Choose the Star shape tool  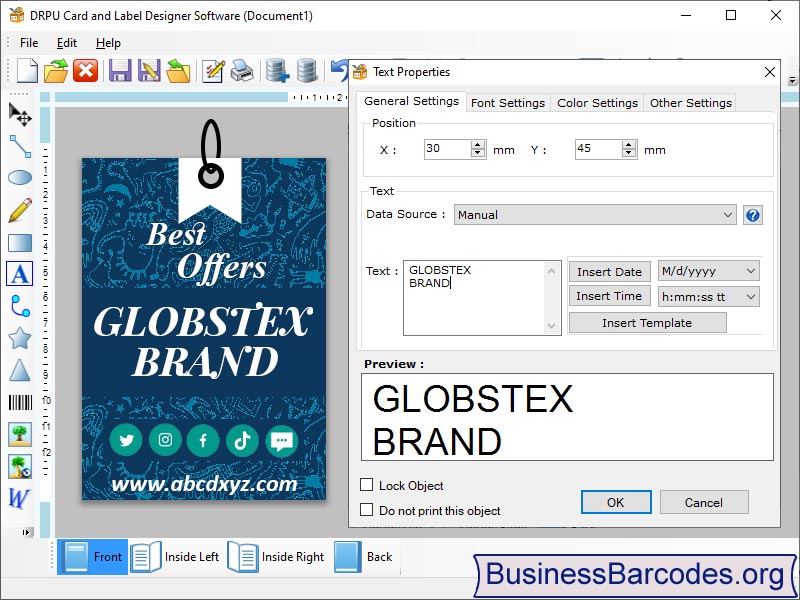pyautogui.click(x=18, y=337)
